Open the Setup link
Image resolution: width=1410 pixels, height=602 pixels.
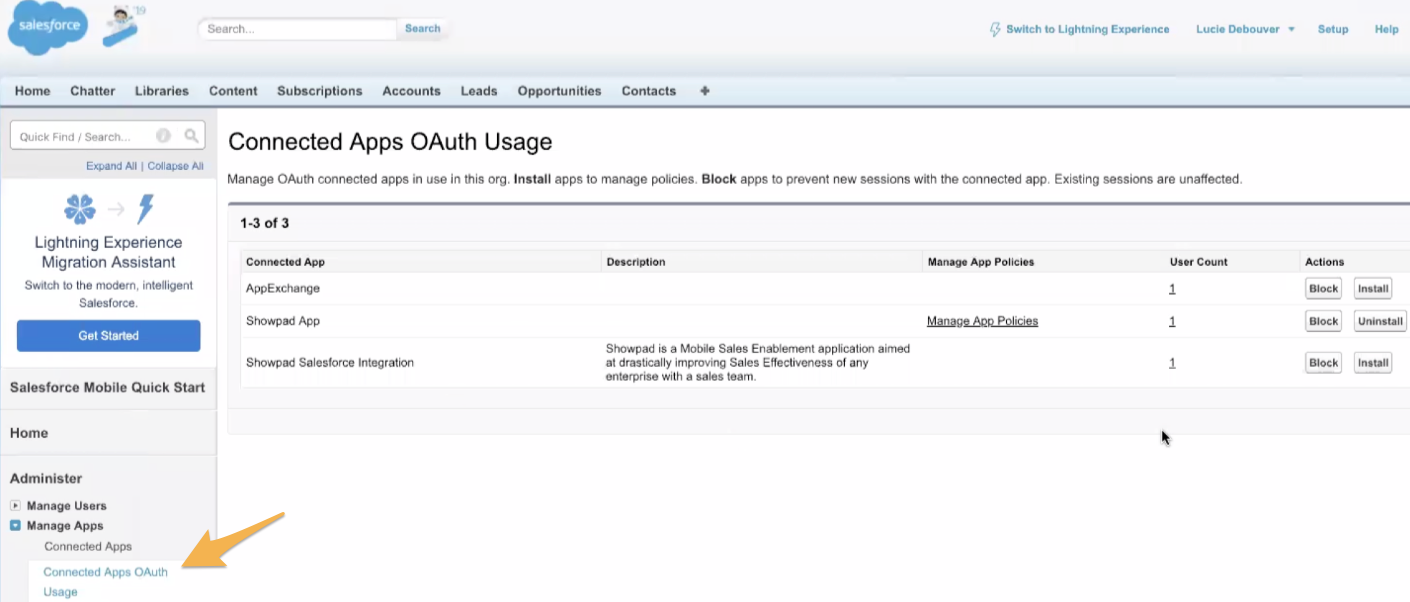click(1333, 29)
